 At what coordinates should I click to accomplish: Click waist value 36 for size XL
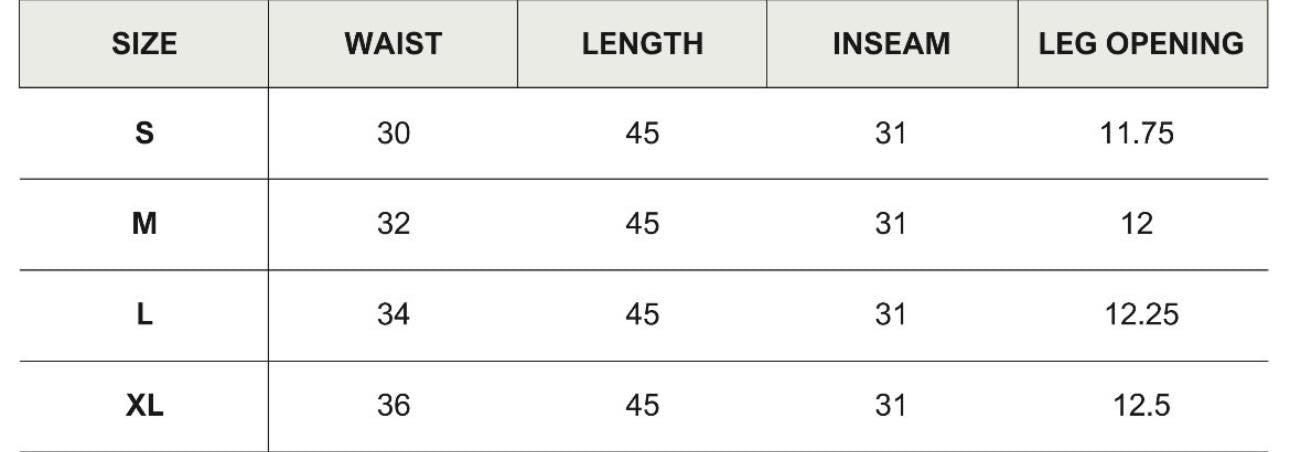(x=393, y=406)
